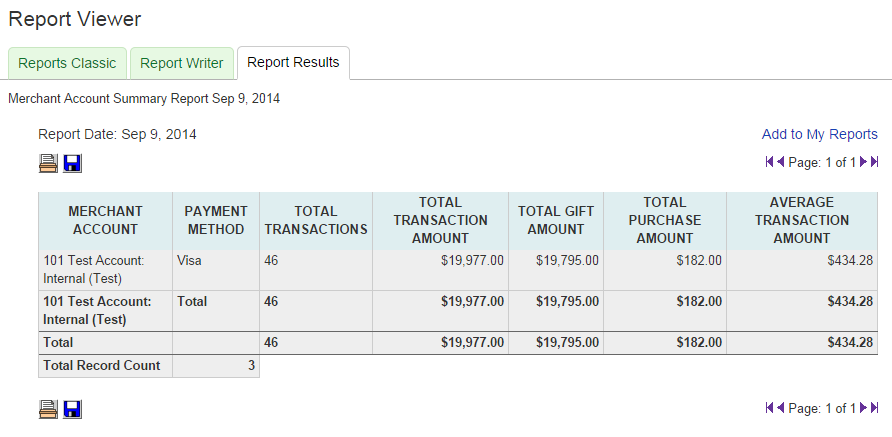Open the Report Writer tab
Image resolution: width=892 pixels, height=437 pixels.
[181, 63]
